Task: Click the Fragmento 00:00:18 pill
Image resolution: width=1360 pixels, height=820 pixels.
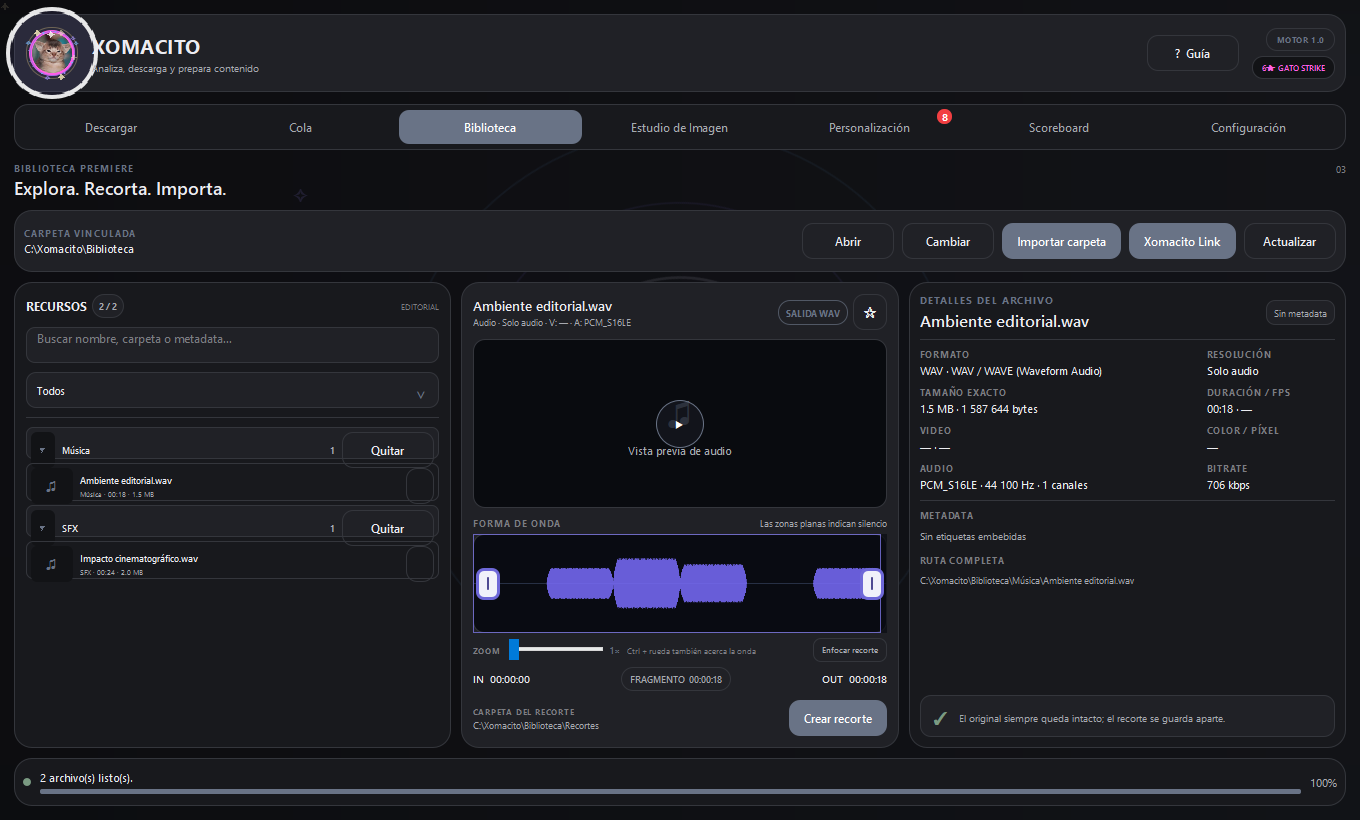Action: pos(676,679)
